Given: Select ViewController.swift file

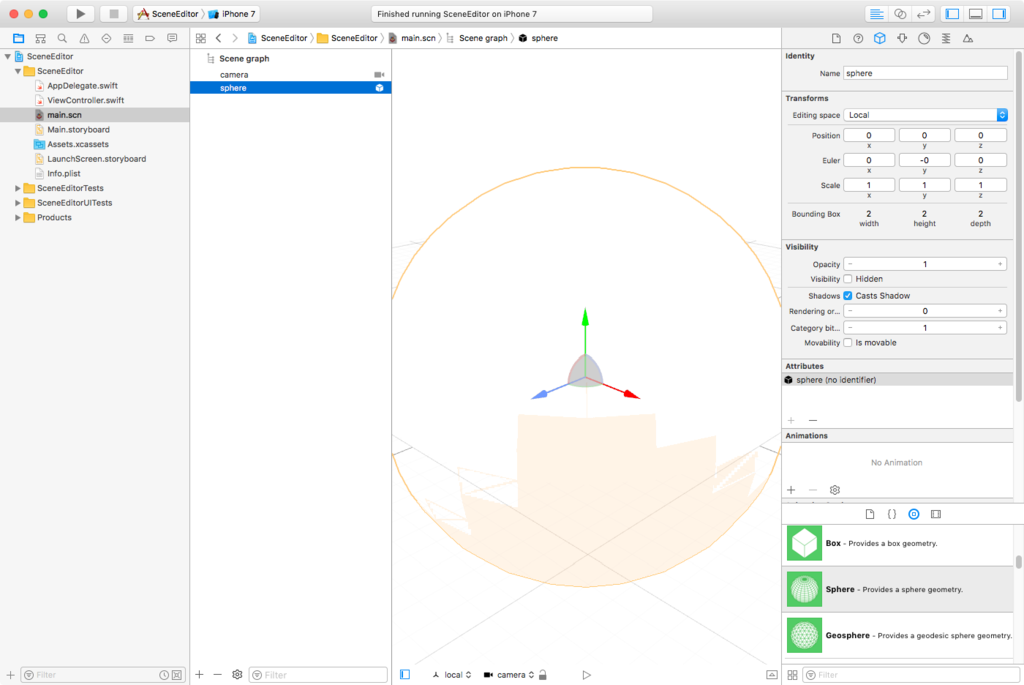Looking at the screenshot, I should point(86,101).
